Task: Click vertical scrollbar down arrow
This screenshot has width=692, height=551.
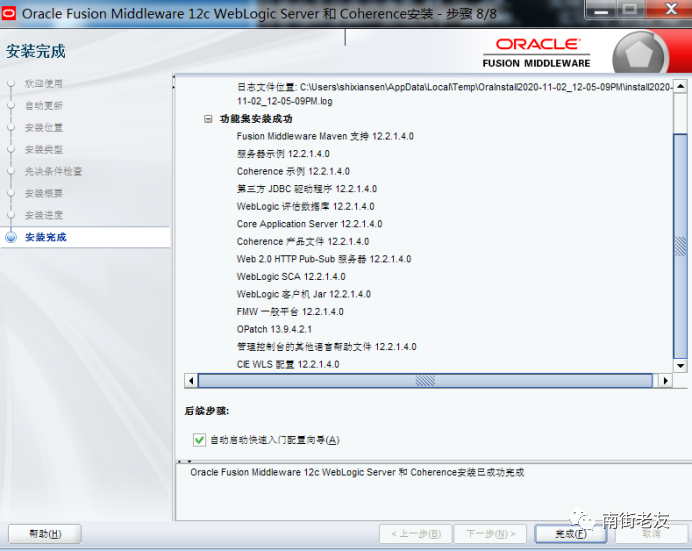Action: click(x=680, y=366)
